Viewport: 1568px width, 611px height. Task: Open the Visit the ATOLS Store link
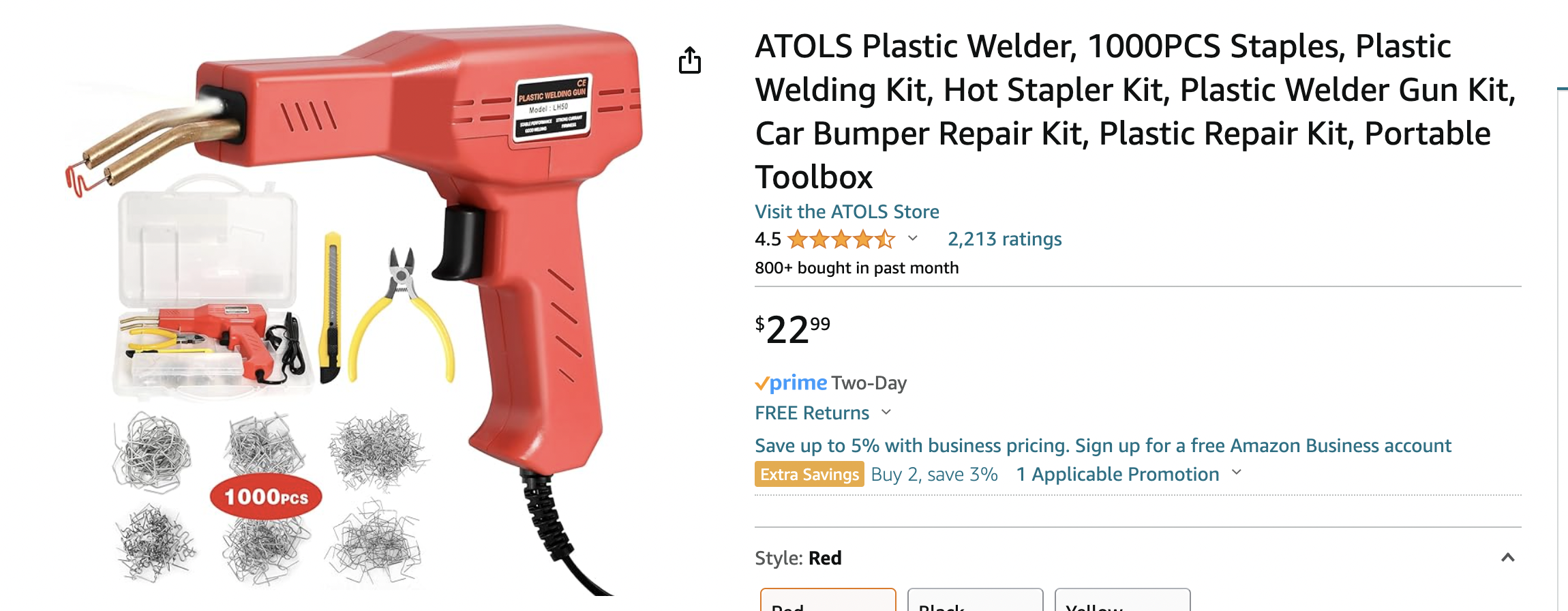(847, 211)
